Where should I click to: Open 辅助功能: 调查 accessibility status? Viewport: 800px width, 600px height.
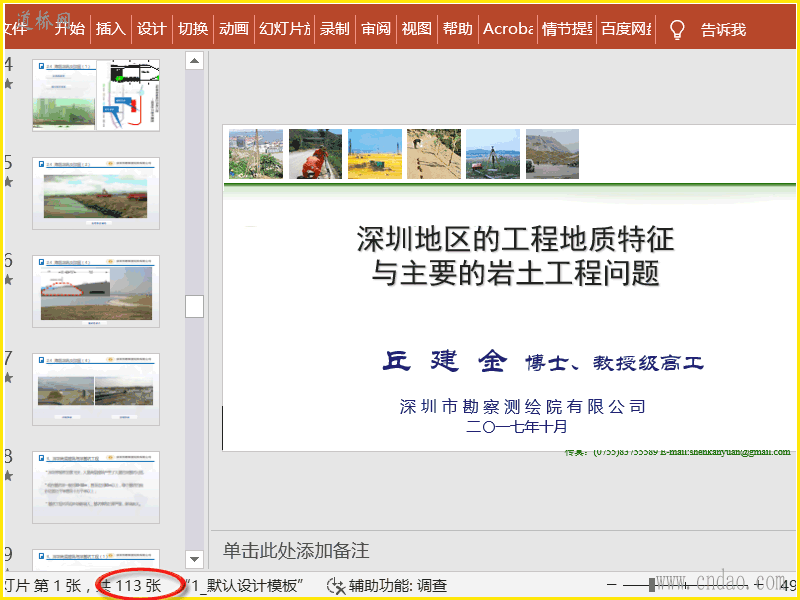point(398,586)
